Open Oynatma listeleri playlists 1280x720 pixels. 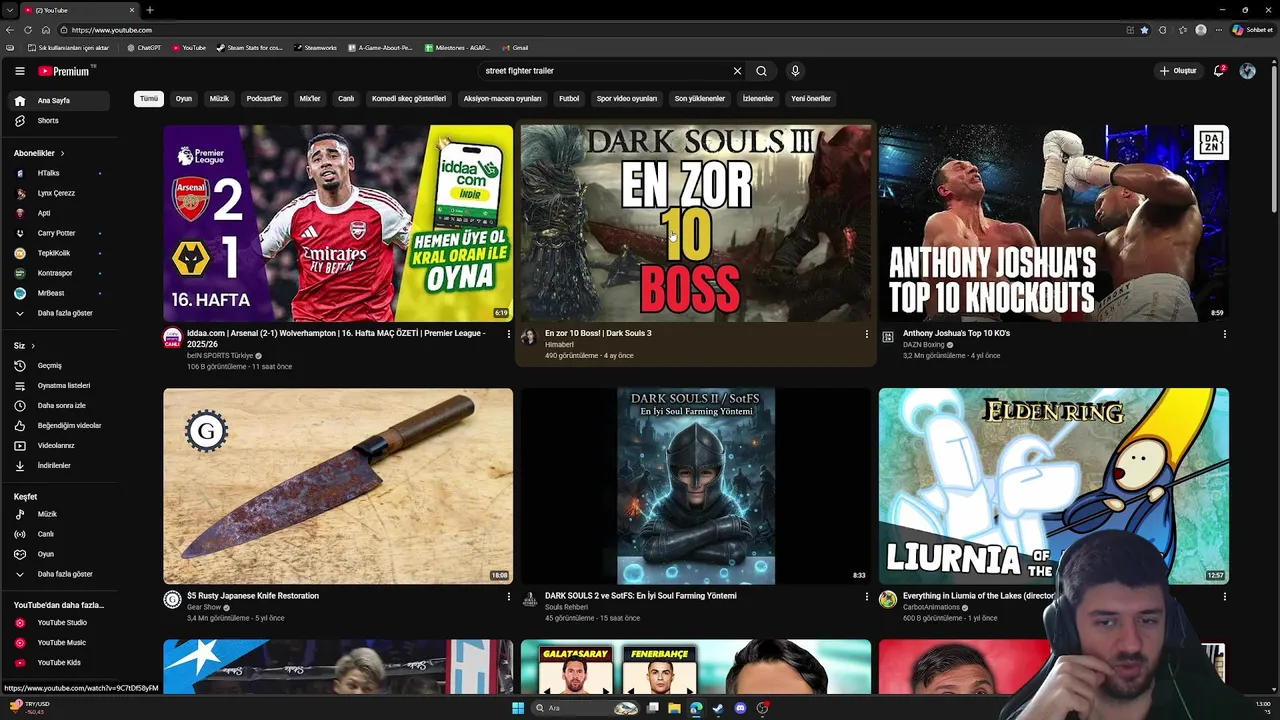tap(60, 386)
